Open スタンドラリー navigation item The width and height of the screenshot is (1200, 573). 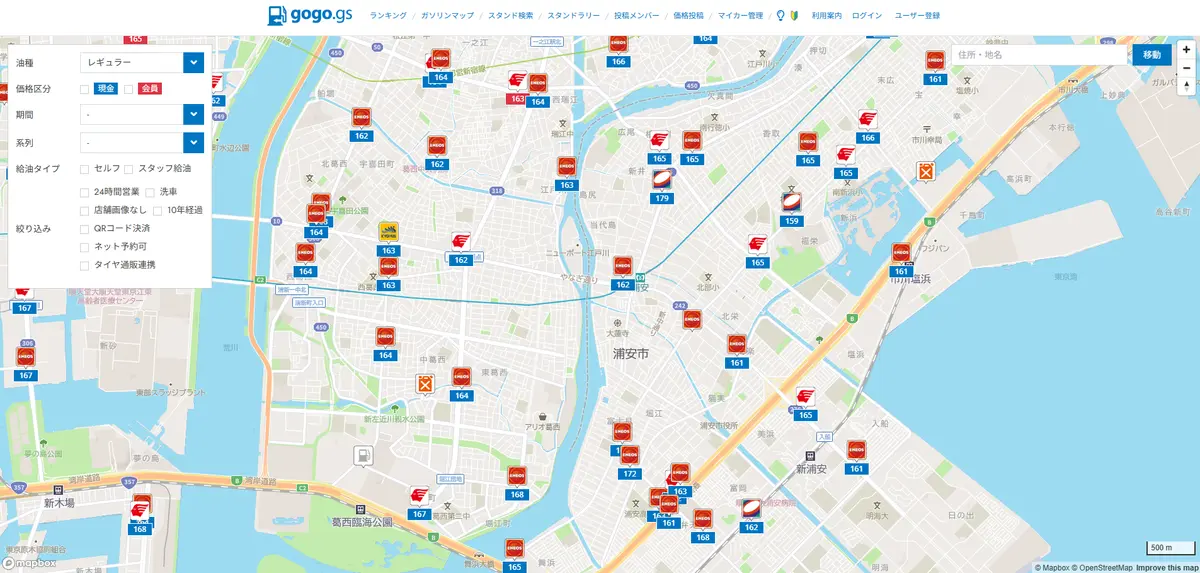[574, 16]
